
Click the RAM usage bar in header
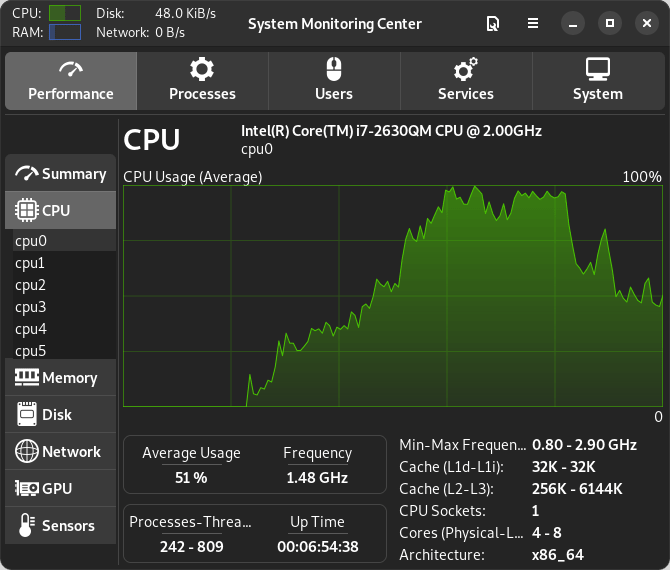click(65, 32)
